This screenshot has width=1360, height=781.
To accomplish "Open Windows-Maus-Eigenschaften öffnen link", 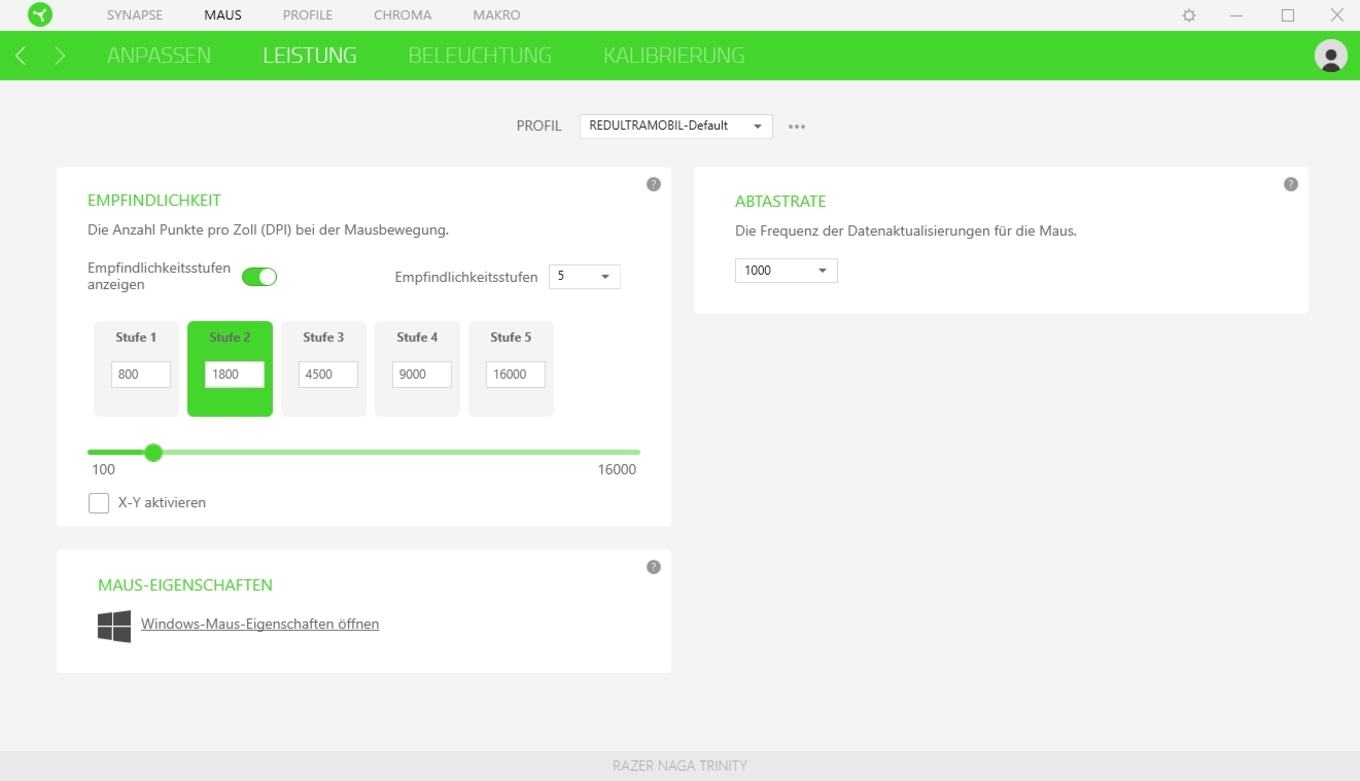I will point(260,624).
